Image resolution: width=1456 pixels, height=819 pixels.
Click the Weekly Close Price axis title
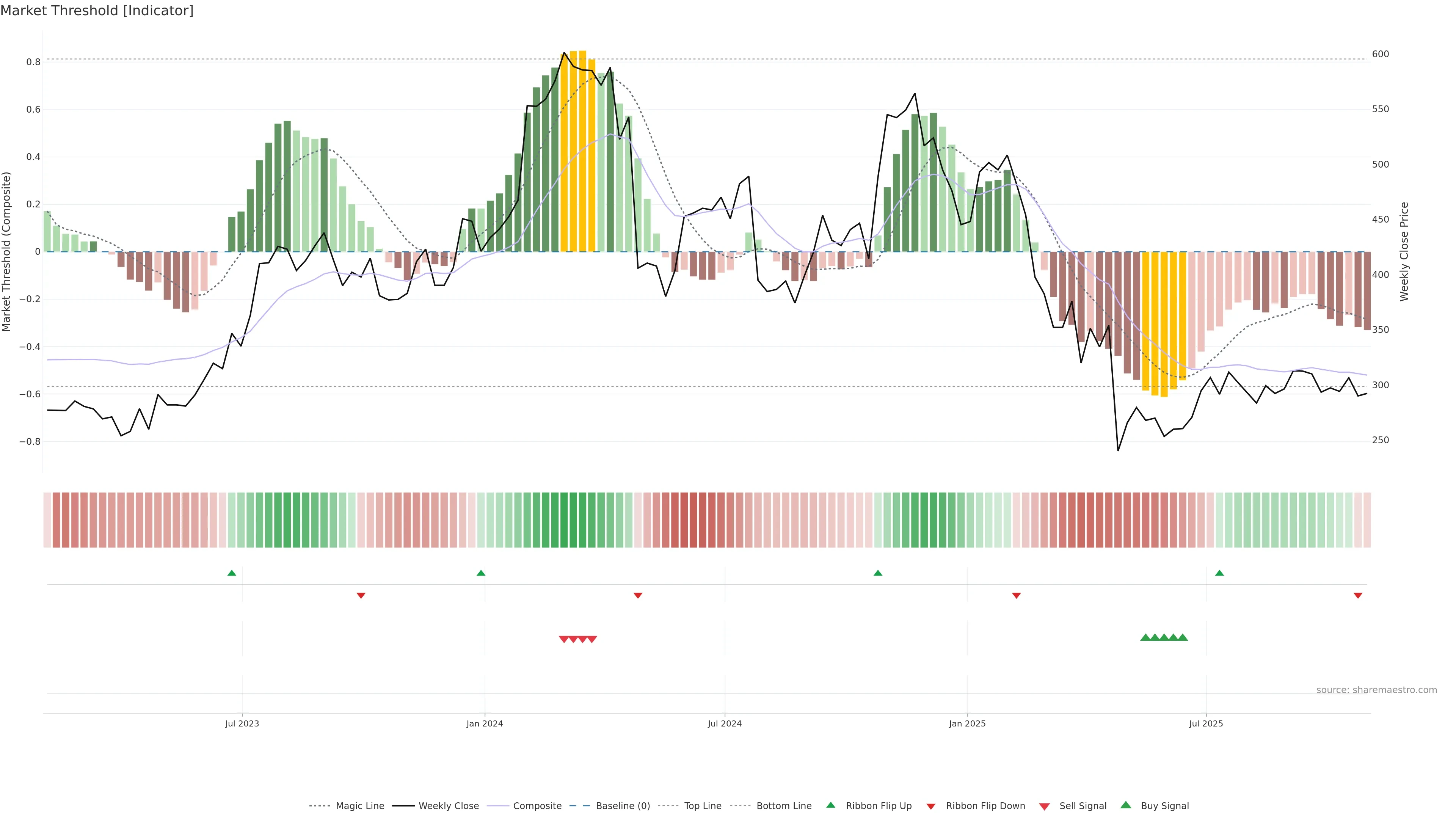click(x=1404, y=251)
